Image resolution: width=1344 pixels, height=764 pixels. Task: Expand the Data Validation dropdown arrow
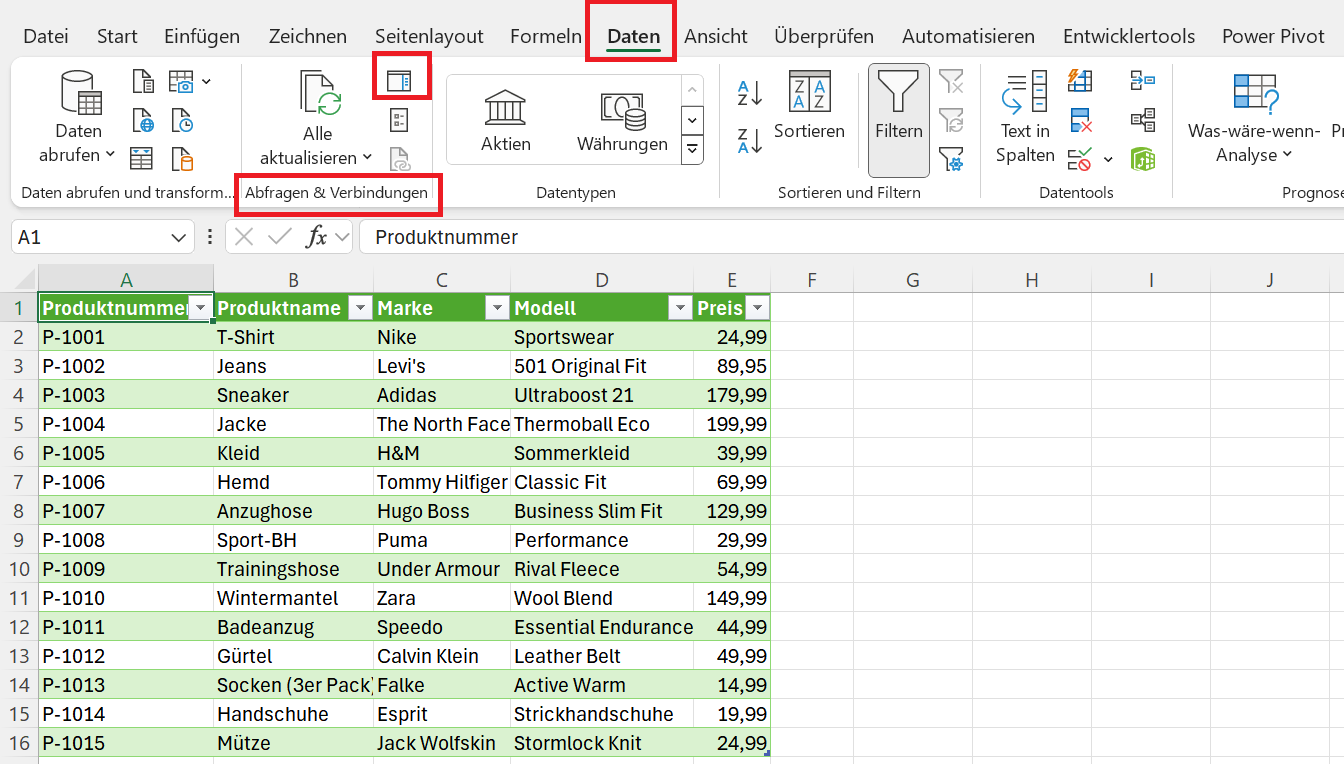tap(1108, 159)
